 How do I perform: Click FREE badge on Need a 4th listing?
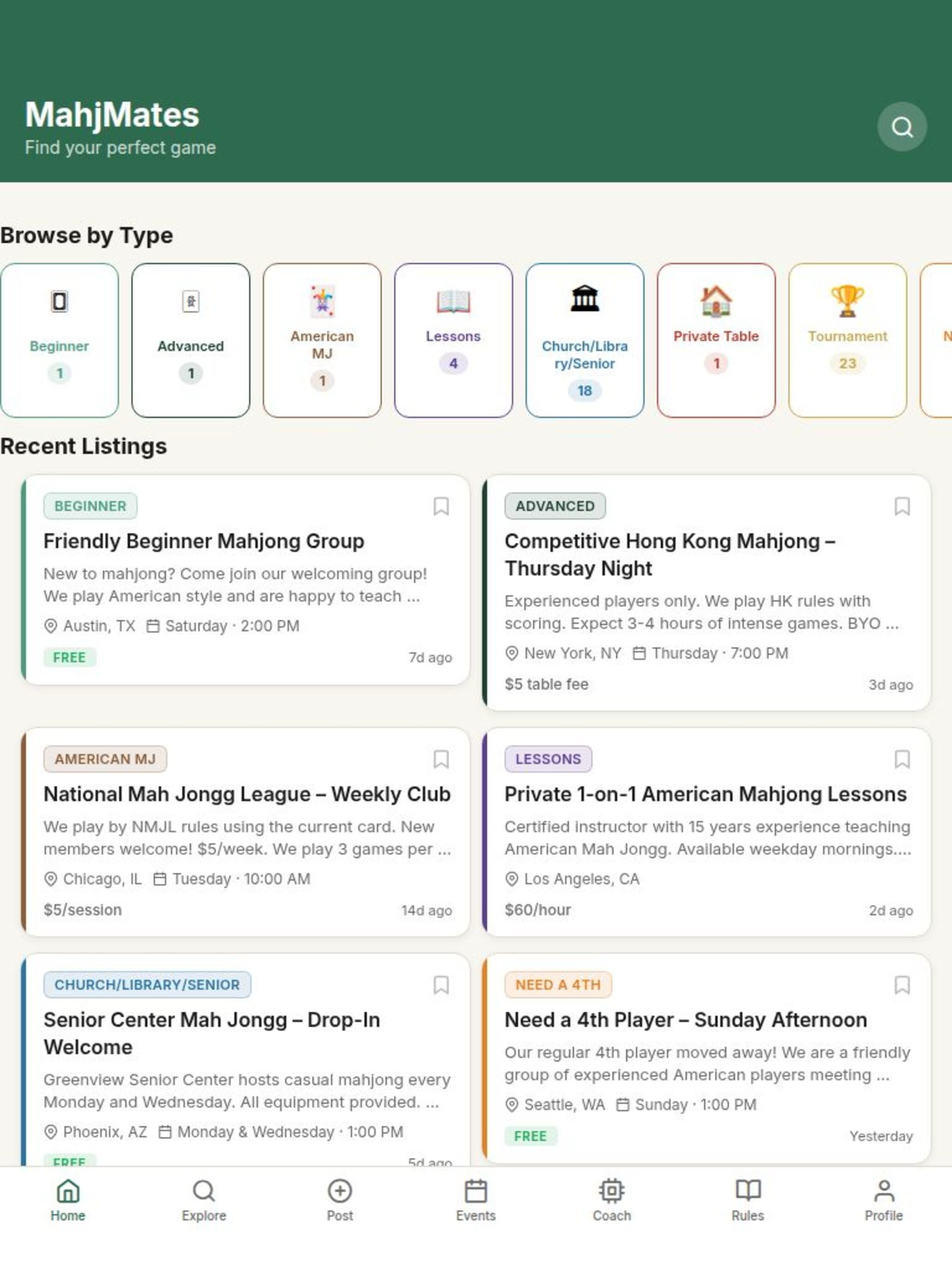(x=531, y=1136)
